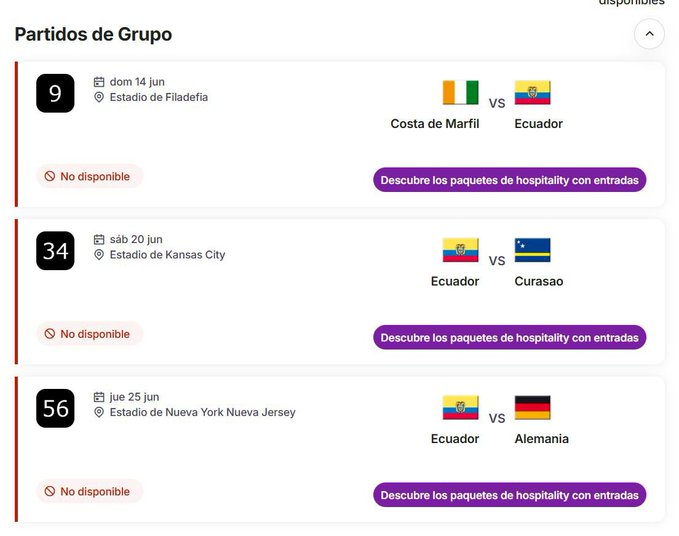Click location pin for Estadio de Kansas City
The width and height of the screenshot is (679, 536).
click(99, 255)
